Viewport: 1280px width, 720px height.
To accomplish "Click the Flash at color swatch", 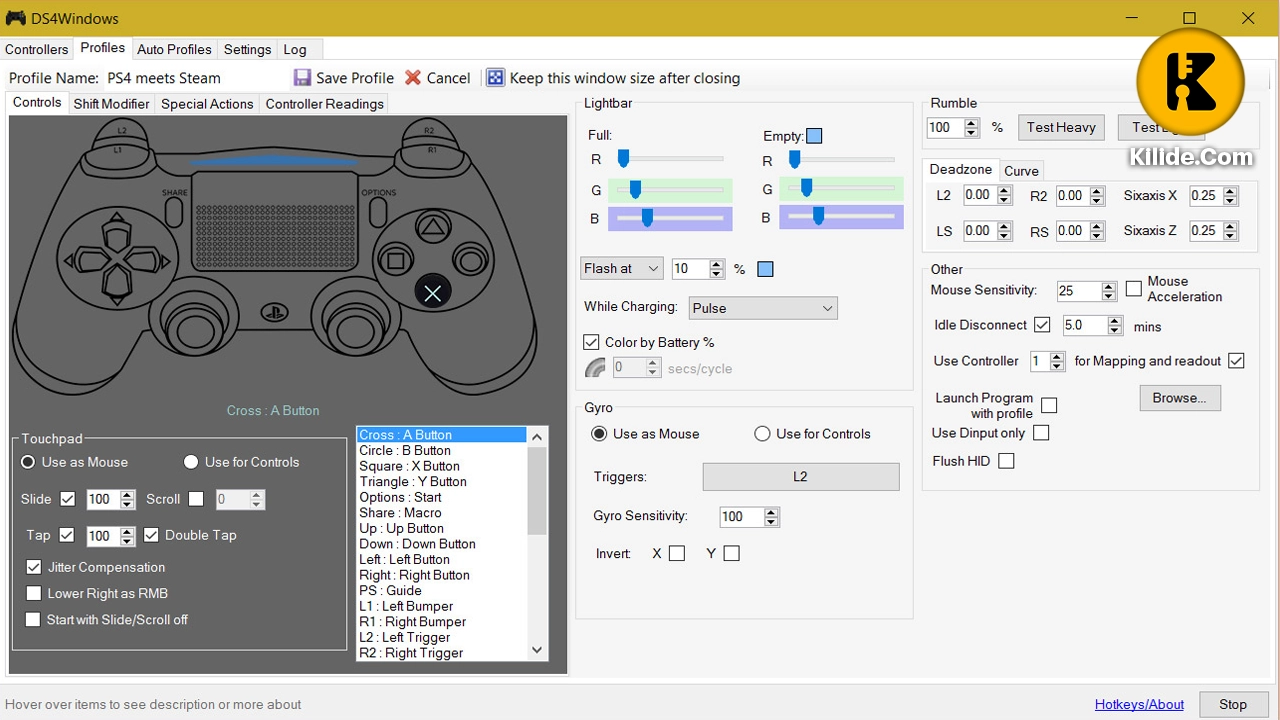I will click(x=765, y=269).
